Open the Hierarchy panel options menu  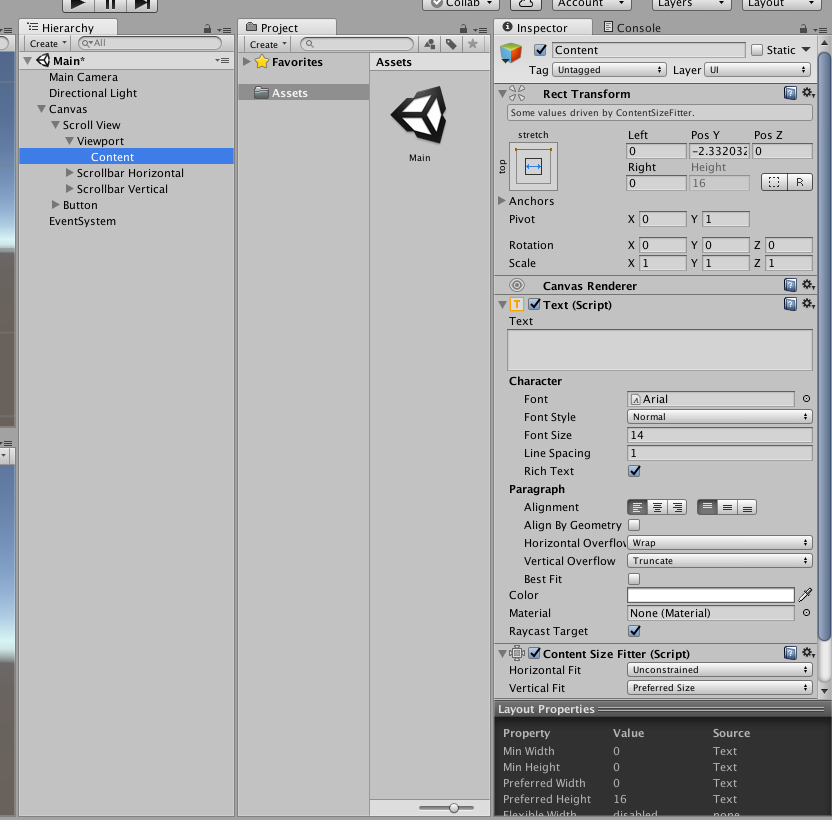[x=224, y=30]
